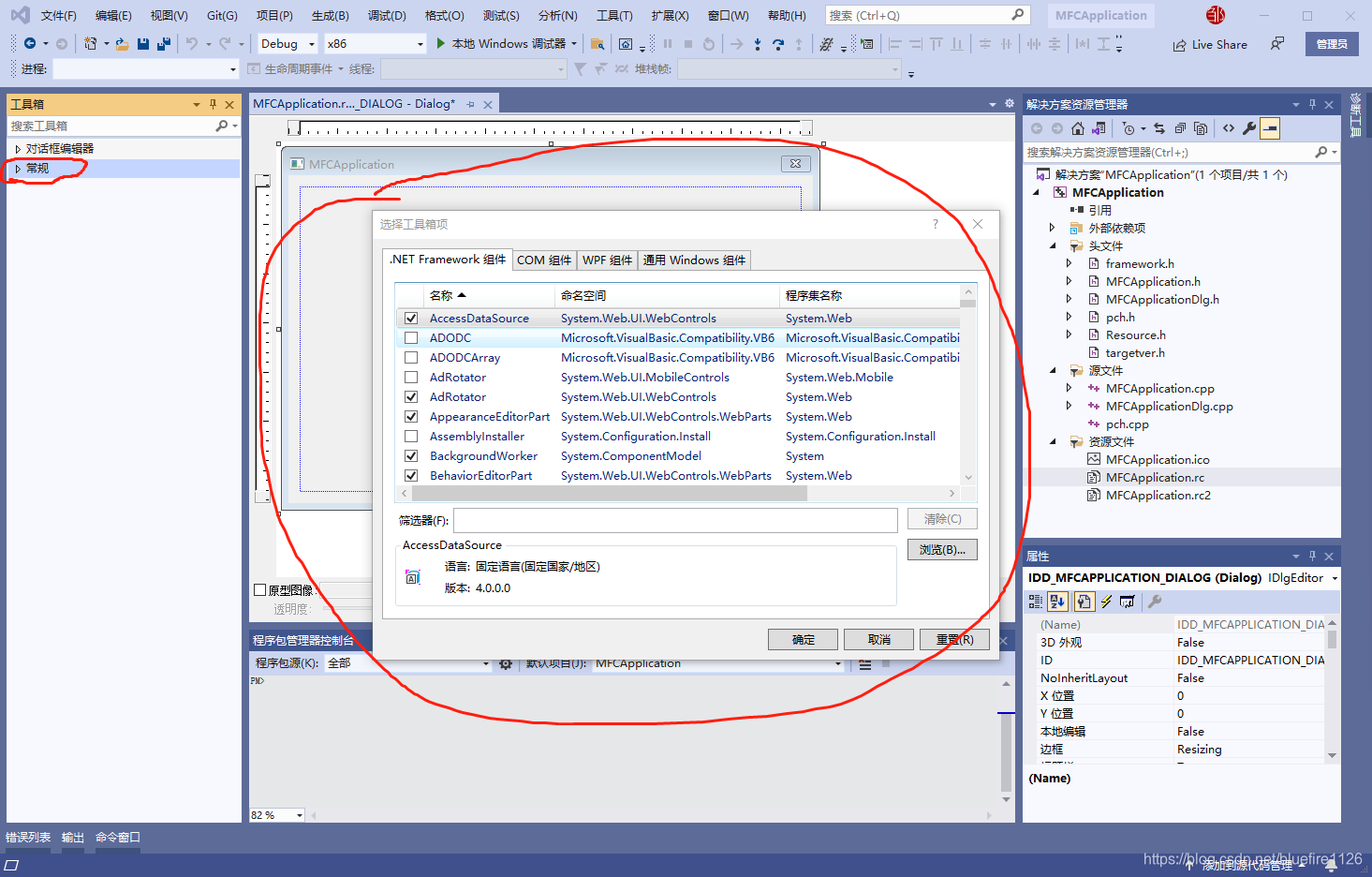The image size is (1372, 877).
Task: Uncheck AdRotator System.Web.UI.WebControls checkbox
Action: point(411,397)
